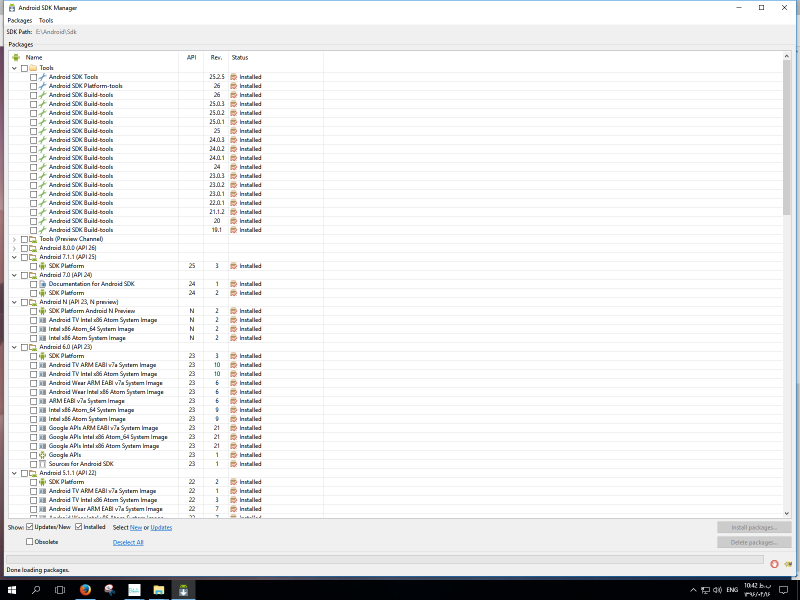Uncheck the Updates/New filter checkbox
The width and height of the screenshot is (800, 600).
pyautogui.click(x=29, y=527)
